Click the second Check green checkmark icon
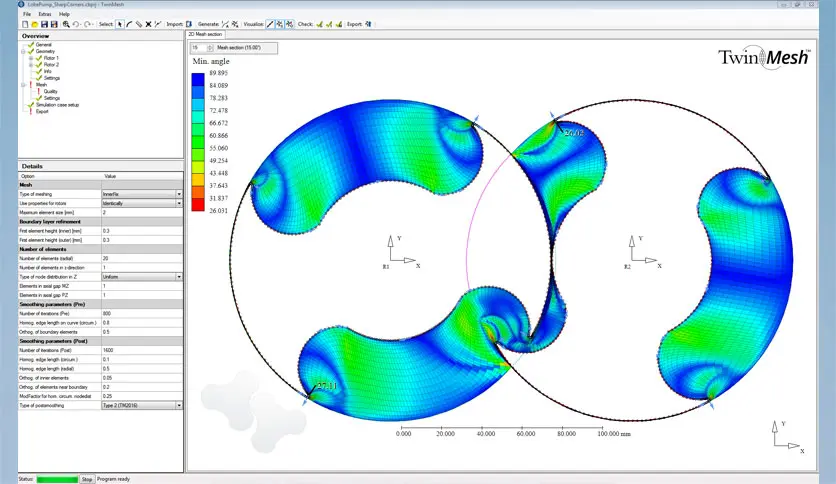 pyautogui.click(x=329, y=24)
